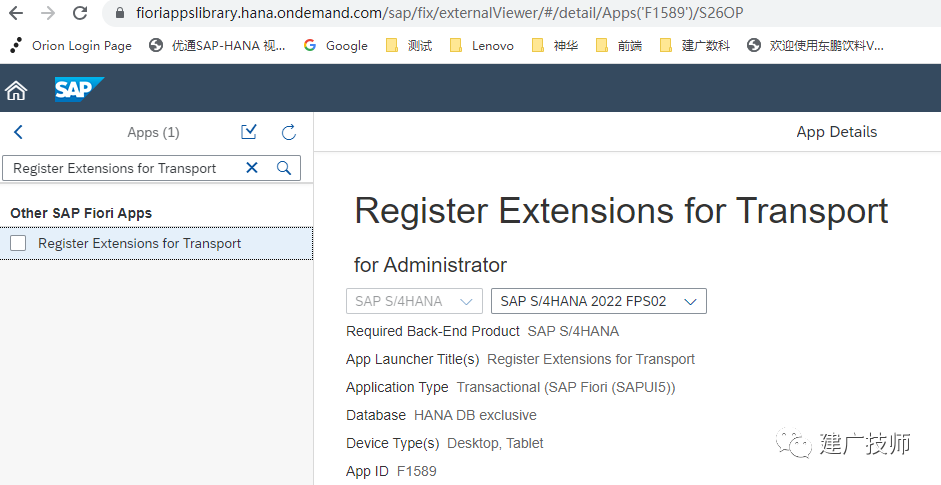Check the Register Extensions for Transport checkbox
Viewport: 941px width, 485px height.
(18, 243)
